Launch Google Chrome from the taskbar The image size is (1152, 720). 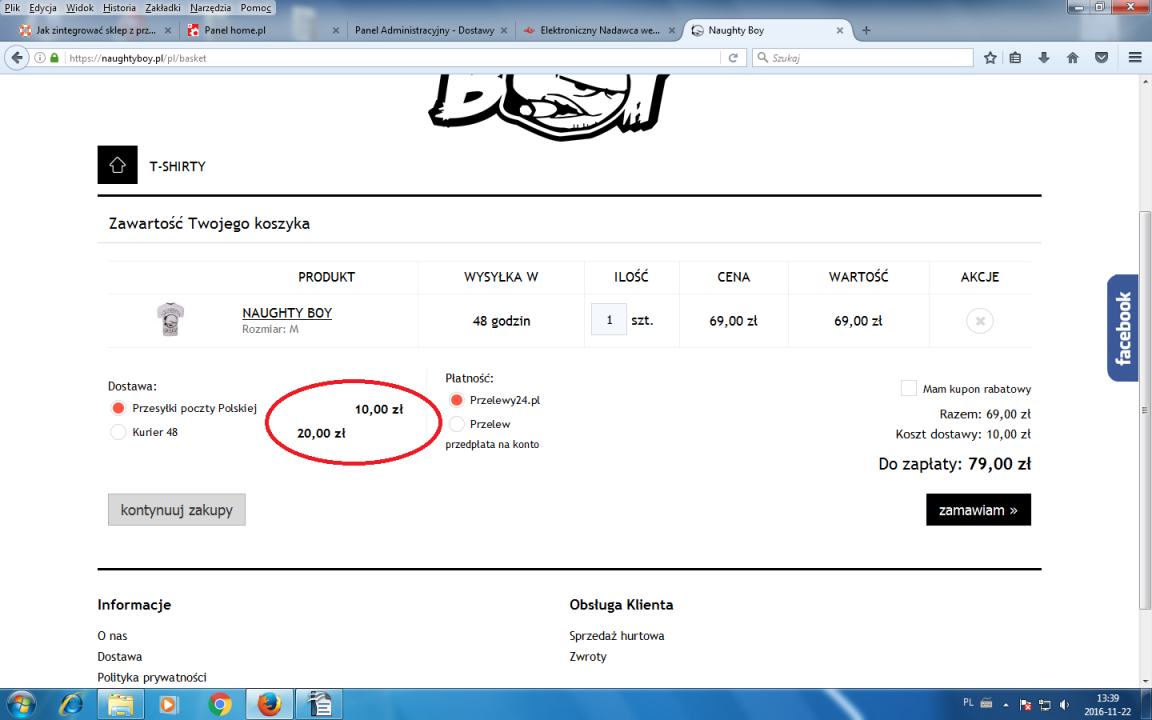click(219, 705)
